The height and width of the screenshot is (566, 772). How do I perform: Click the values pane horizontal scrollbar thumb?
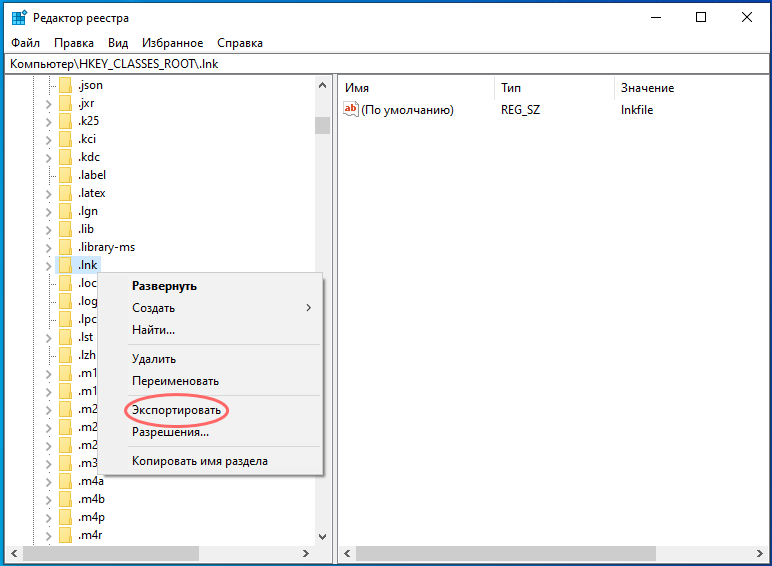pyautogui.click(x=506, y=553)
